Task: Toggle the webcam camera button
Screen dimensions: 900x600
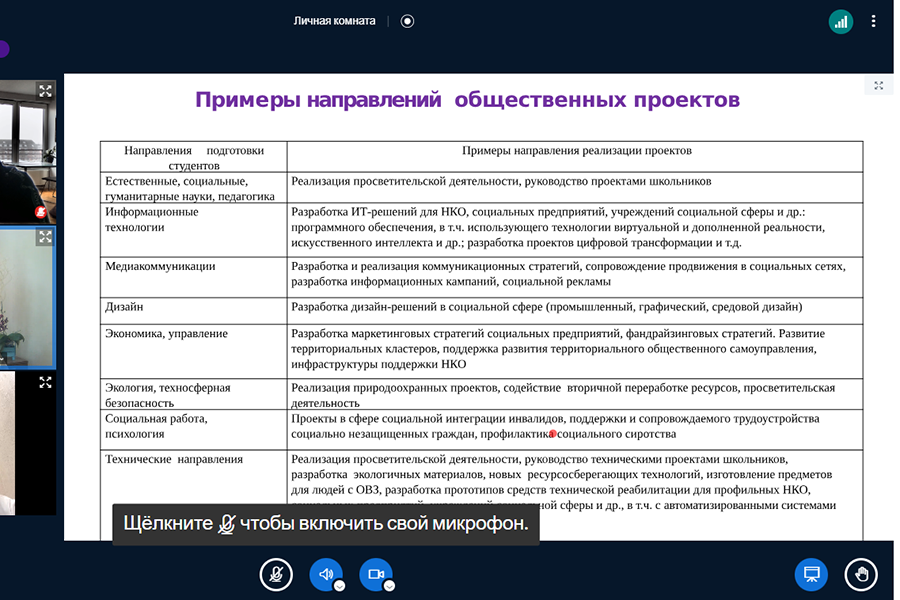Action: tap(376, 574)
